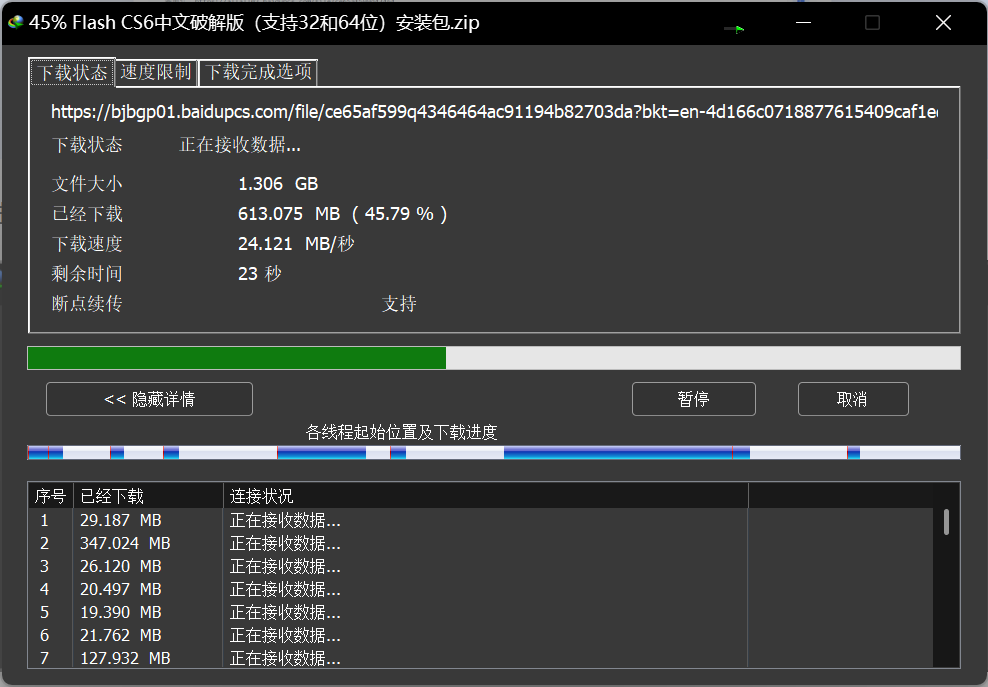Click the 剩余时间 label
988x687 pixels.
[87, 274]
